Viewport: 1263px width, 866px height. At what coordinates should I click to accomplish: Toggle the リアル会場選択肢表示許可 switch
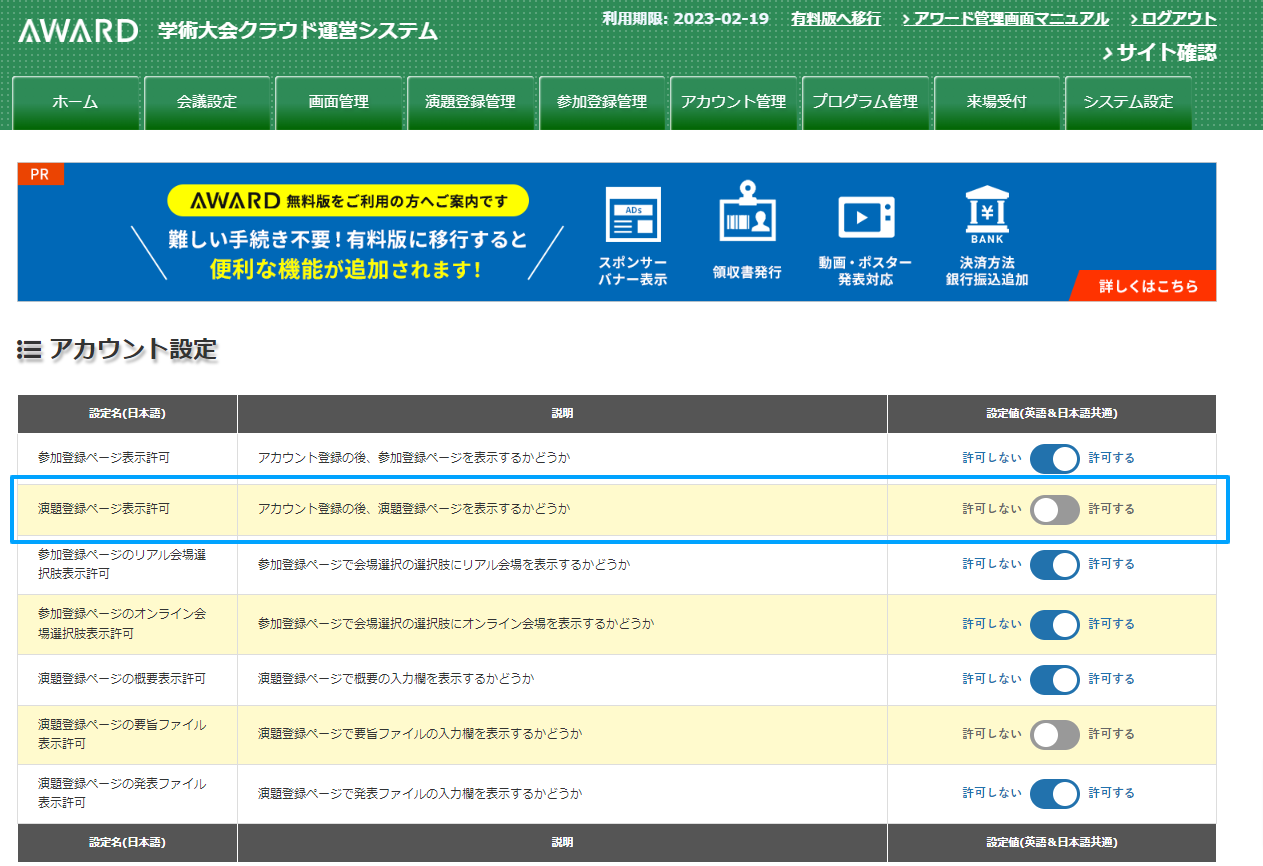click(1055, 564)
